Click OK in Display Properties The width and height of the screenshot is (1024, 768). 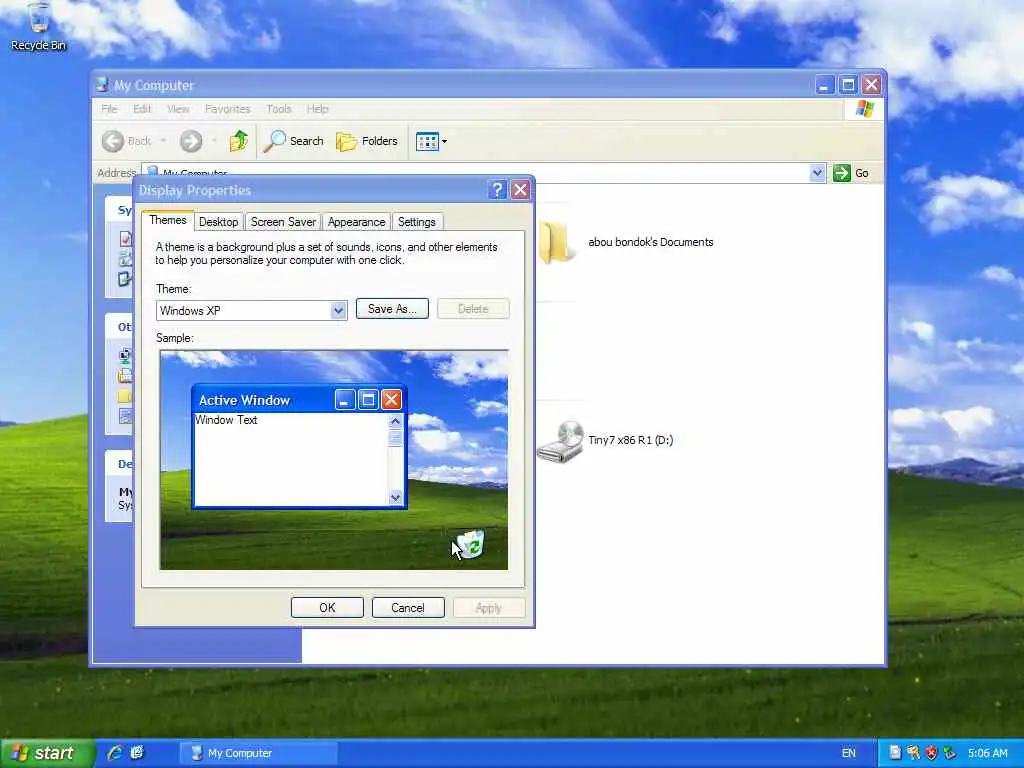coord(327,607)
